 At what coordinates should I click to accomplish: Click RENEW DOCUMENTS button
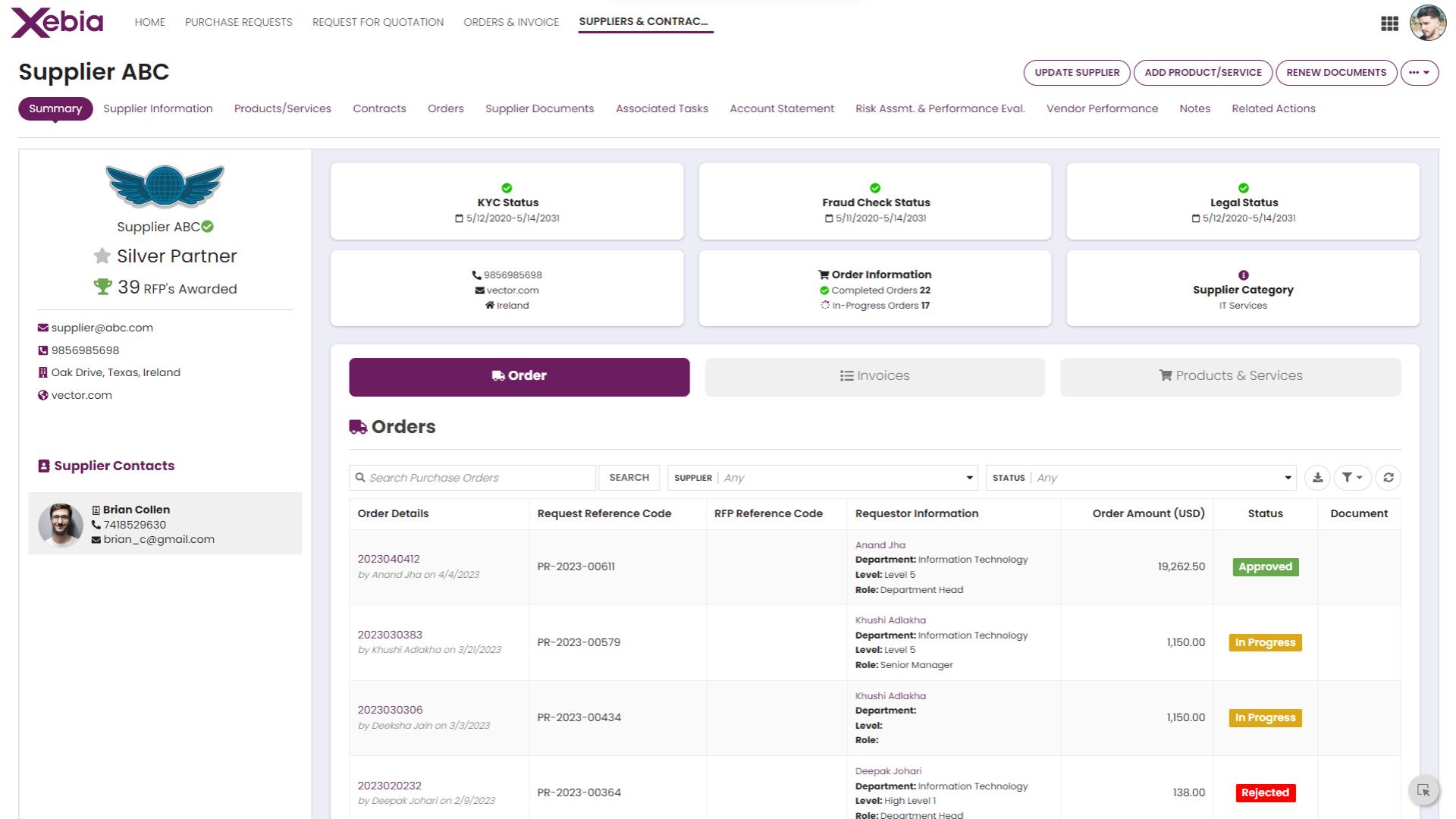point(1336,73)
